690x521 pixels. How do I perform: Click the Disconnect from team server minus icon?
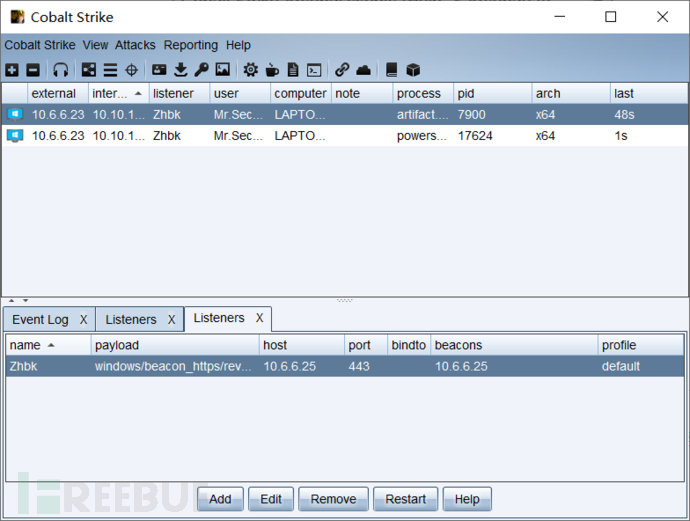click(x=32, y=70)
